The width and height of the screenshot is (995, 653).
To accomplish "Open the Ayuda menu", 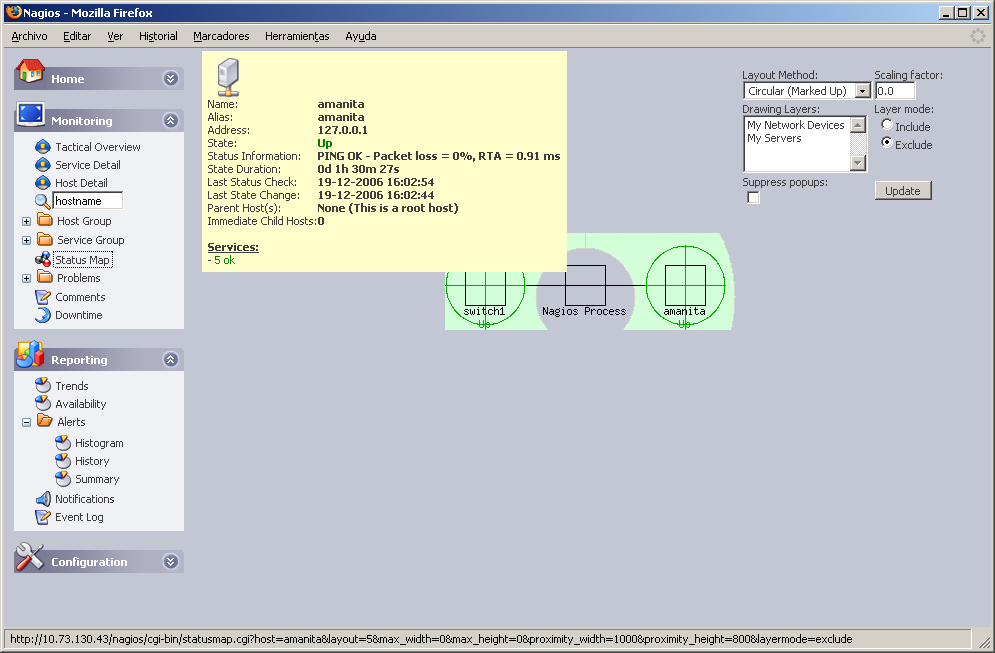I will click(360, 36).
